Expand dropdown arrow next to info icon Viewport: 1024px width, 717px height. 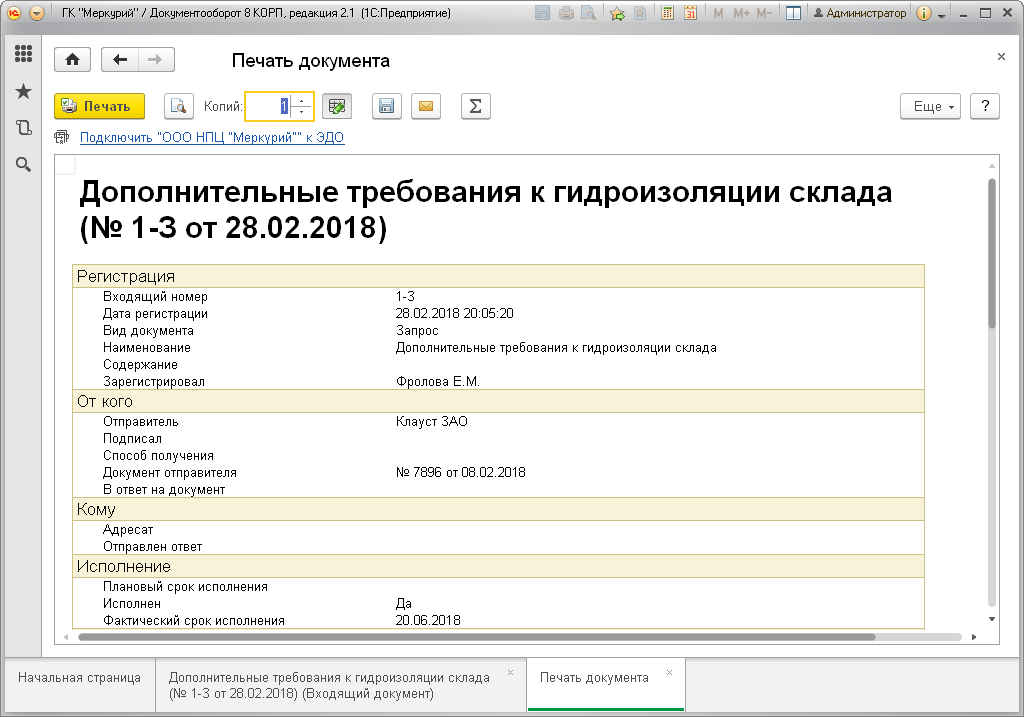(941, 14)
